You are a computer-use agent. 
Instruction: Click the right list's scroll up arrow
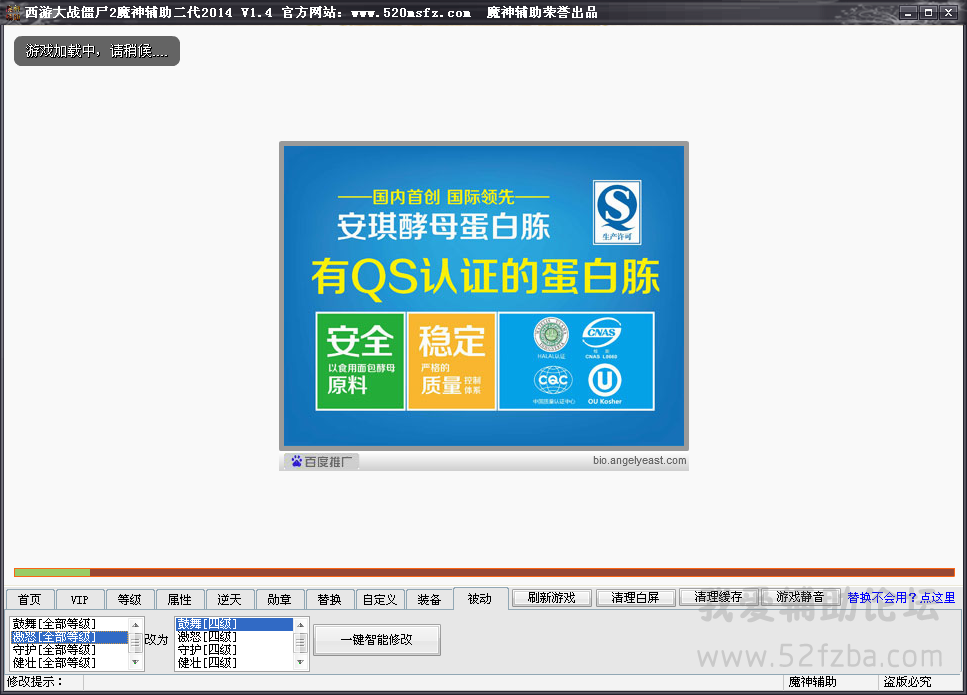(x=300, y=624)
